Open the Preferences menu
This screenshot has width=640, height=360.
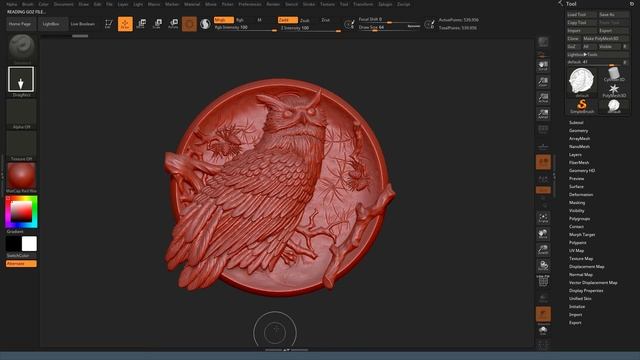tap(250, 4)
